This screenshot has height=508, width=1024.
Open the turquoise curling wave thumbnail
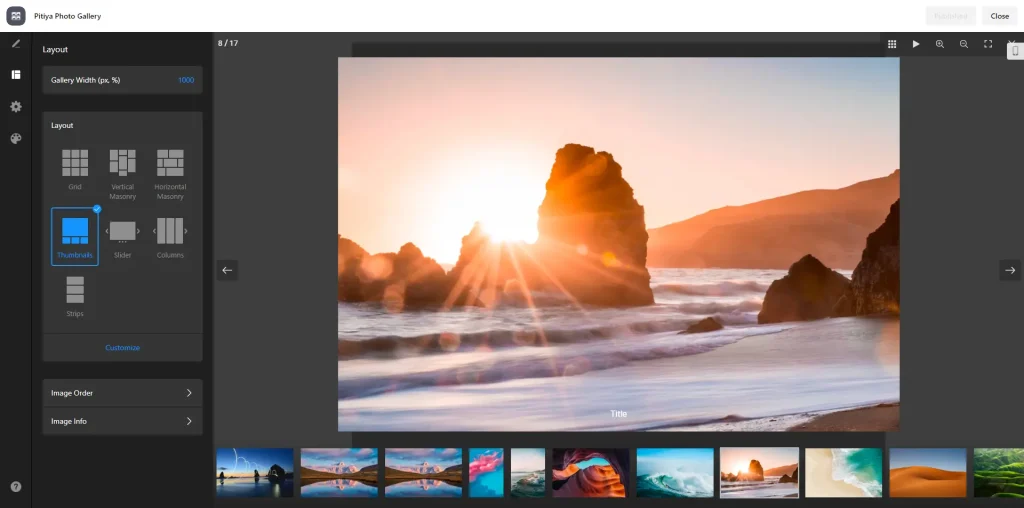click(675, 473)
